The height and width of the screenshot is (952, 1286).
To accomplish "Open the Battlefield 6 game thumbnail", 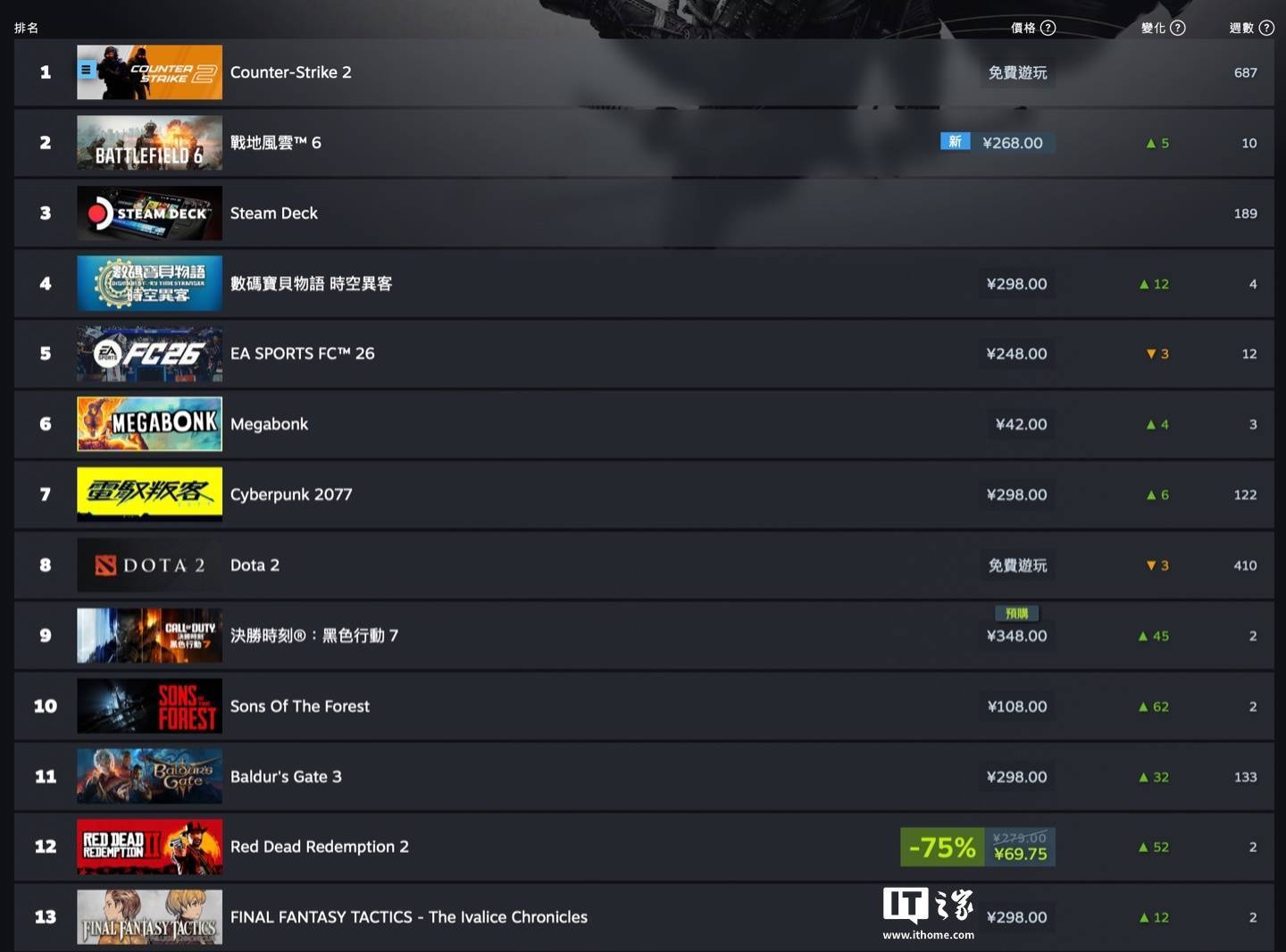I will tap(149, 143).
